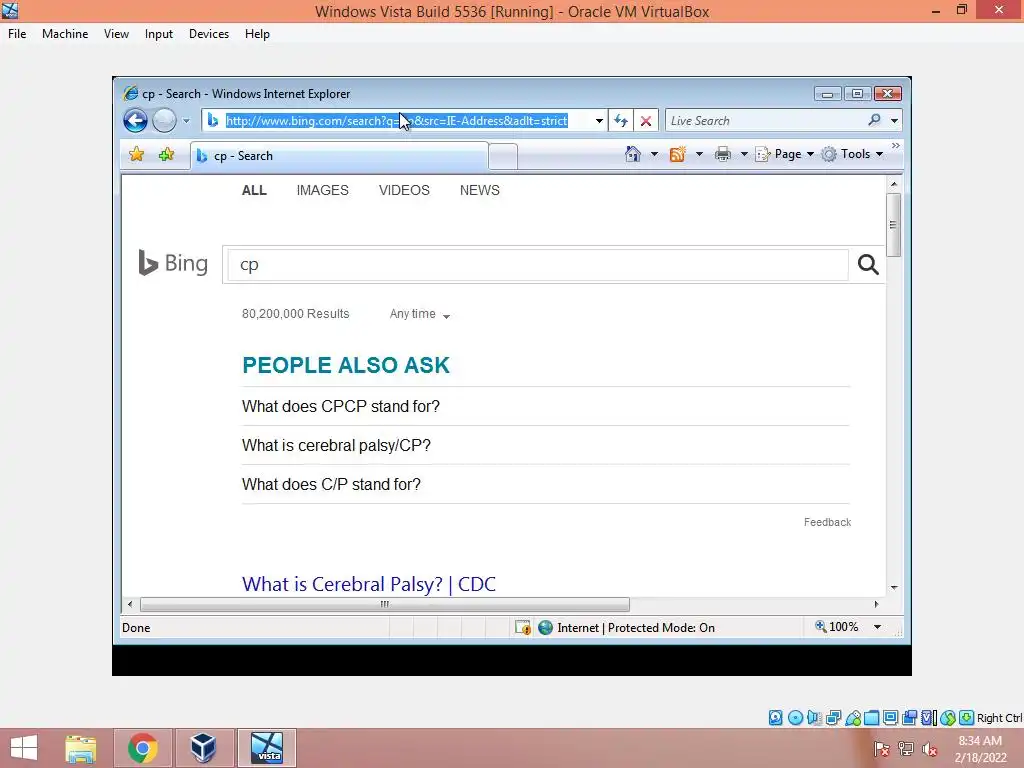Open the VirtualBox Machine menu
Screen dimensions: 1024x768
click(x=65, y=34)
